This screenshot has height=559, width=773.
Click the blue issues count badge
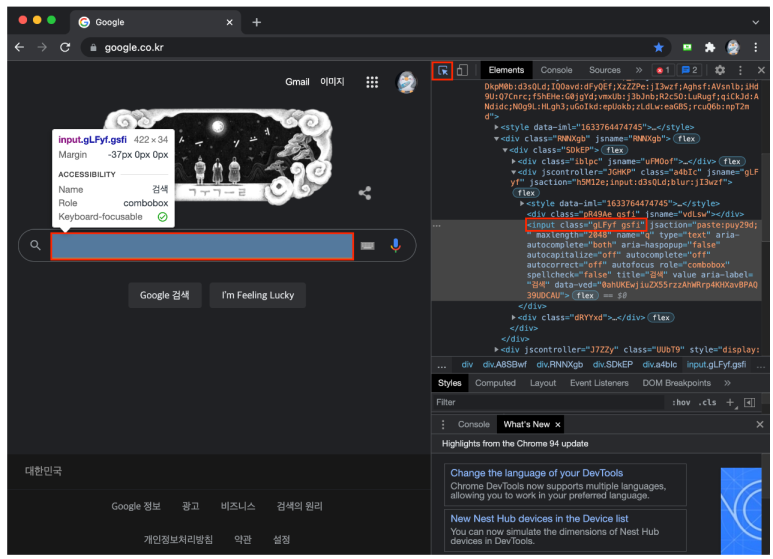click(689, 70)
